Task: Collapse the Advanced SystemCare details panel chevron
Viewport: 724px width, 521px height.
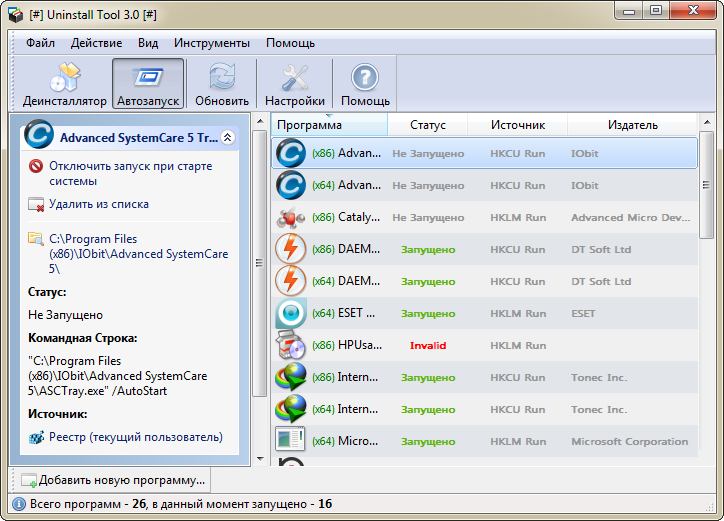Action: (228, 137)
